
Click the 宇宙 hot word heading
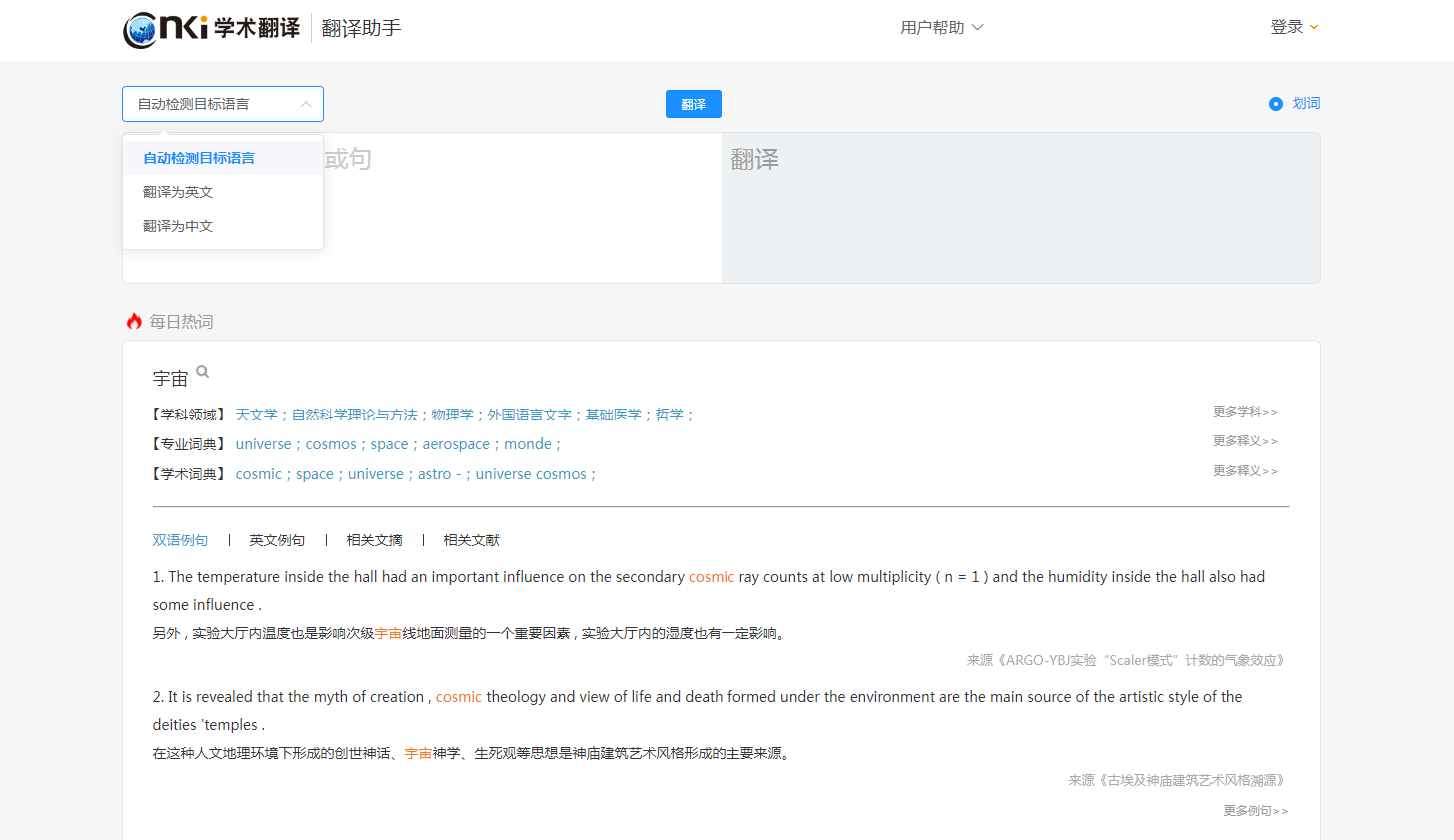click(170, 379)
